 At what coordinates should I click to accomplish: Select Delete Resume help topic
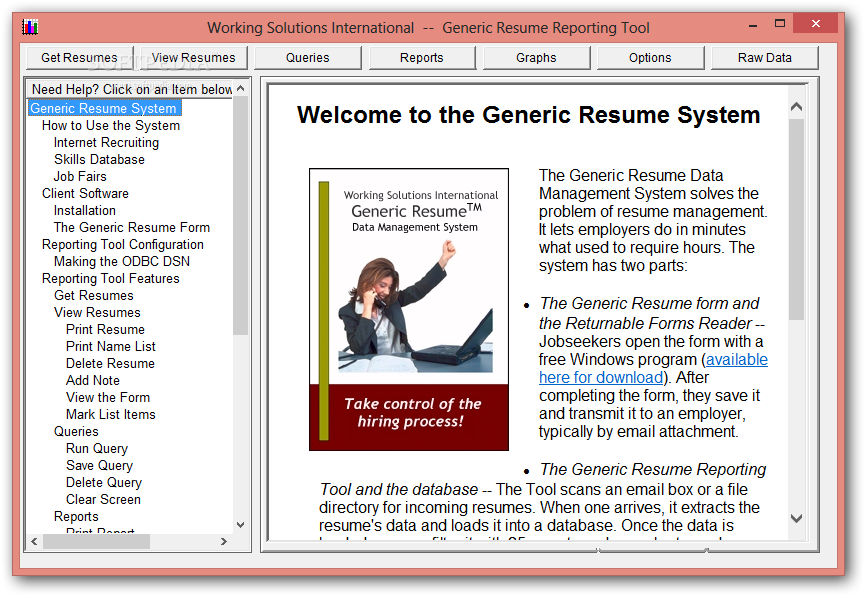[110, 364]
